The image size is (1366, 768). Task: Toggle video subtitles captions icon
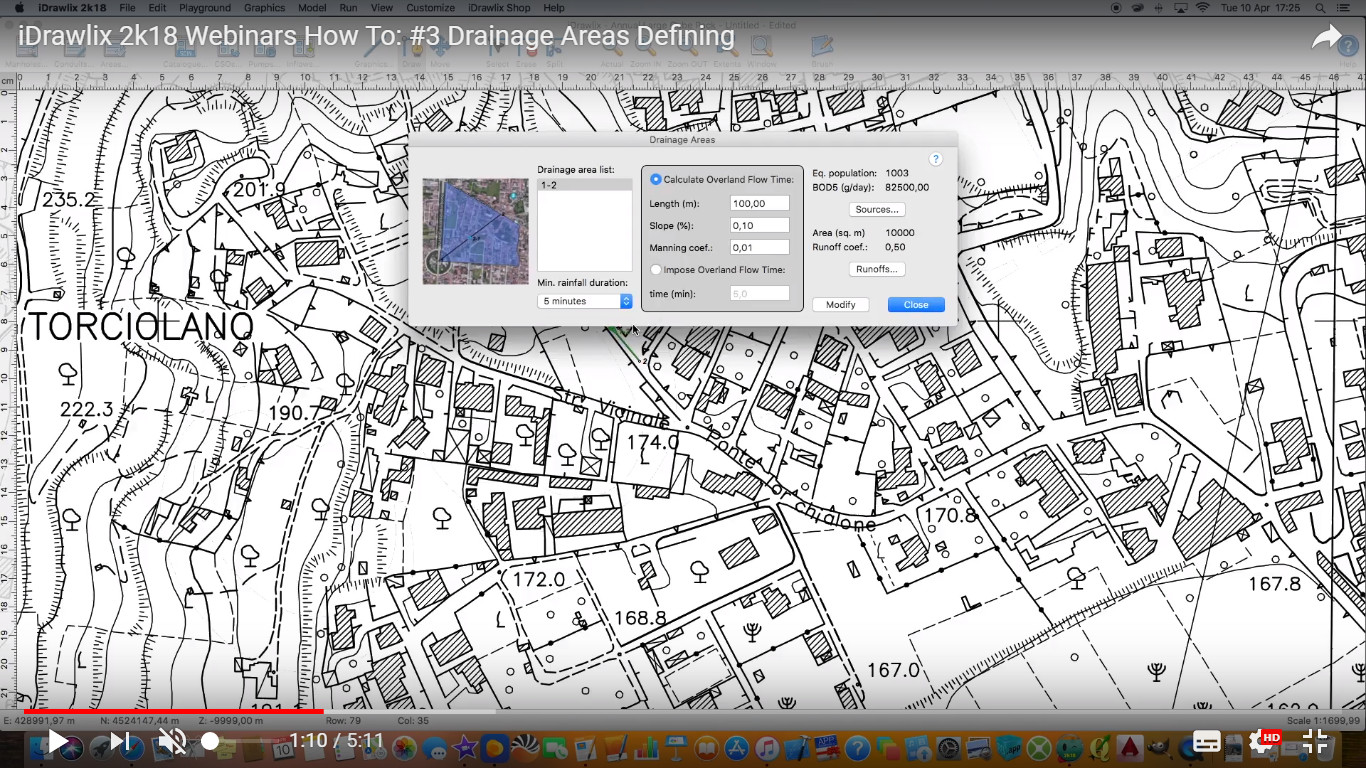tap(1207, 741)
